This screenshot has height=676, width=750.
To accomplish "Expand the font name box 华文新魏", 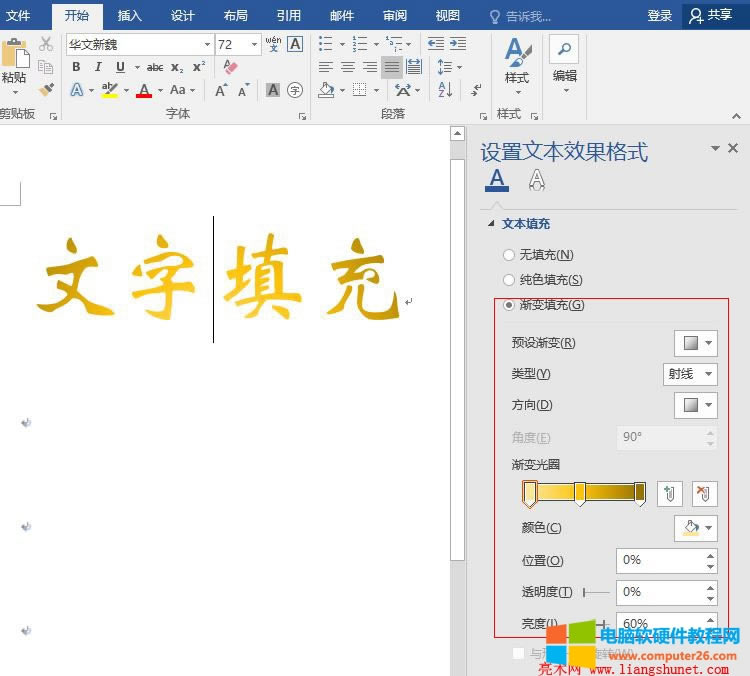I will point(207,45).
